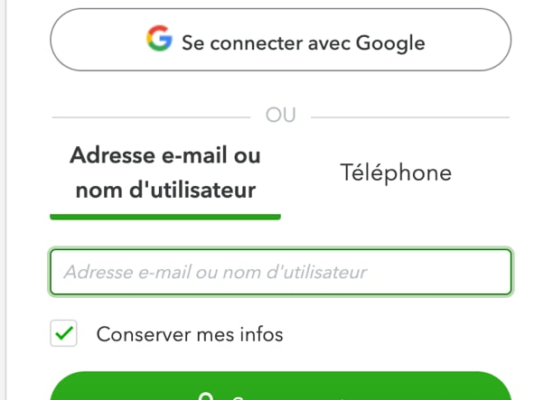The image size is (553, 400).
Task: Switch to the Téléphone tab
Action: pos(396,172)
